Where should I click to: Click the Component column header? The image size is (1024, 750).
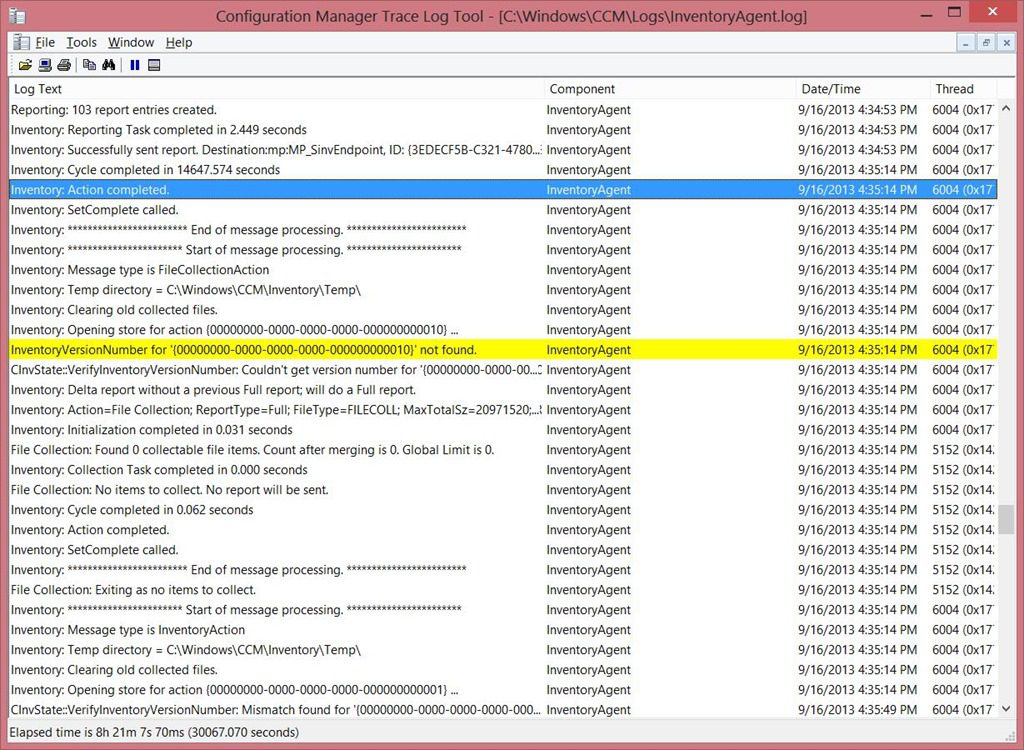670,89
